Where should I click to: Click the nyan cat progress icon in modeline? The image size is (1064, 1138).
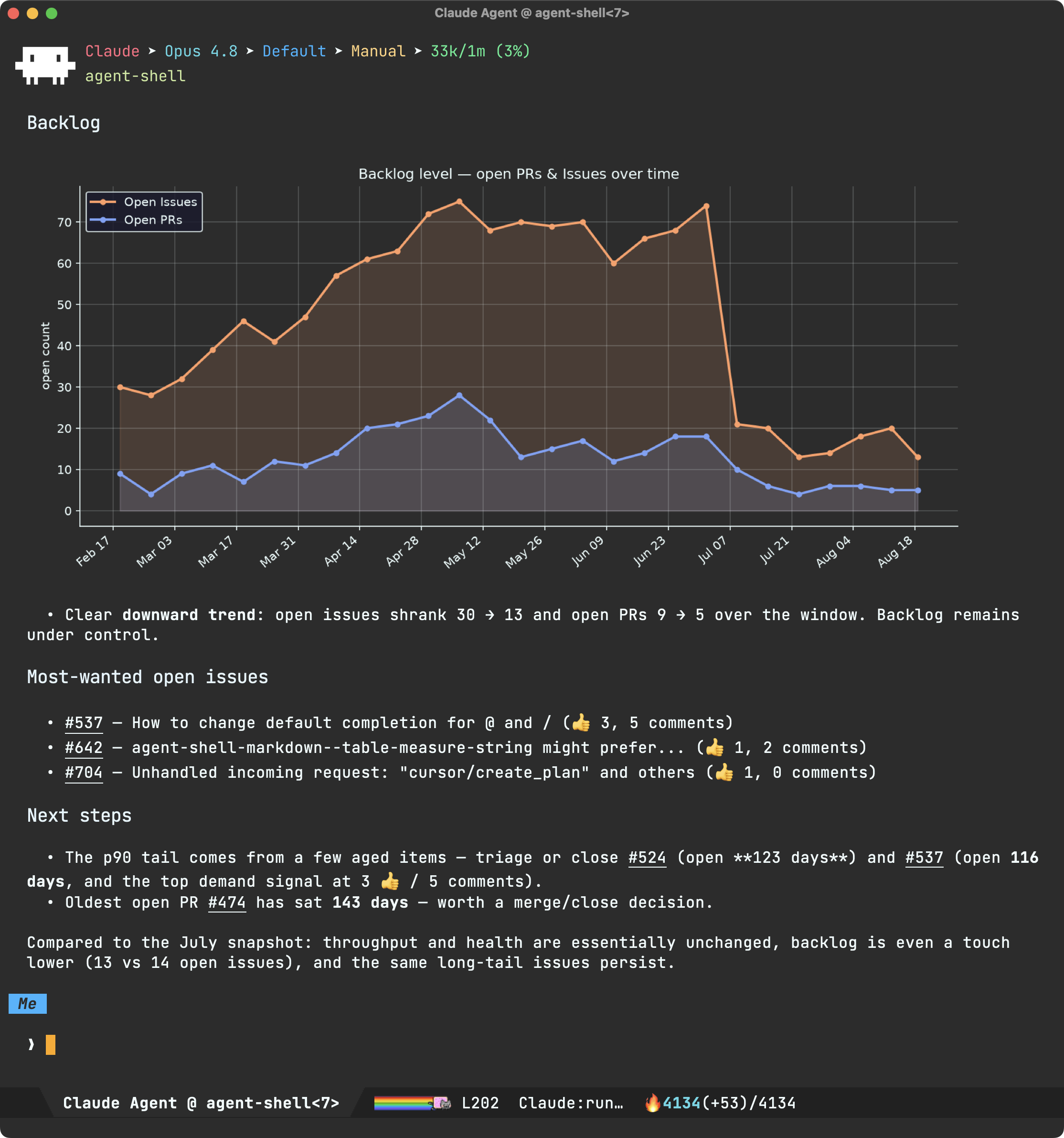441,1103
